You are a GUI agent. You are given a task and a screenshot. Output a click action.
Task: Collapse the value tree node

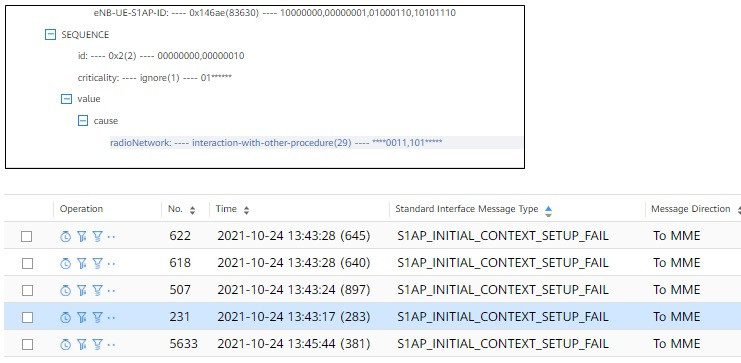[x=66, y=99]
